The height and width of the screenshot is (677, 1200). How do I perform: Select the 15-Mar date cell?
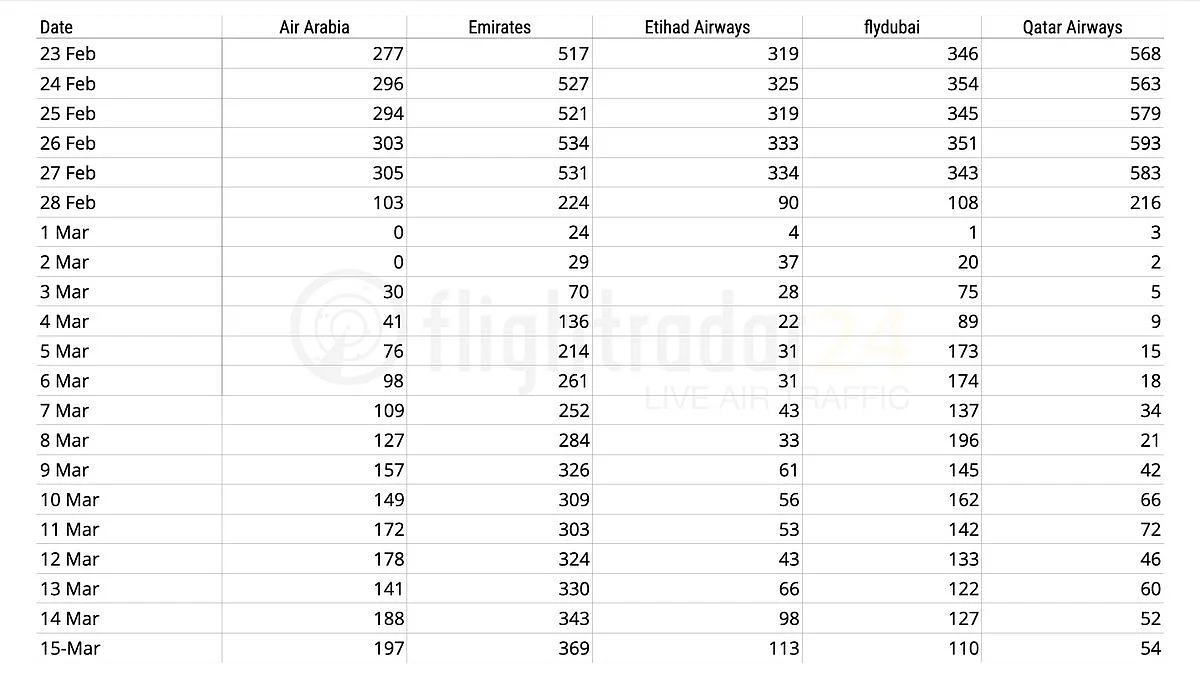tap(70, 648)
